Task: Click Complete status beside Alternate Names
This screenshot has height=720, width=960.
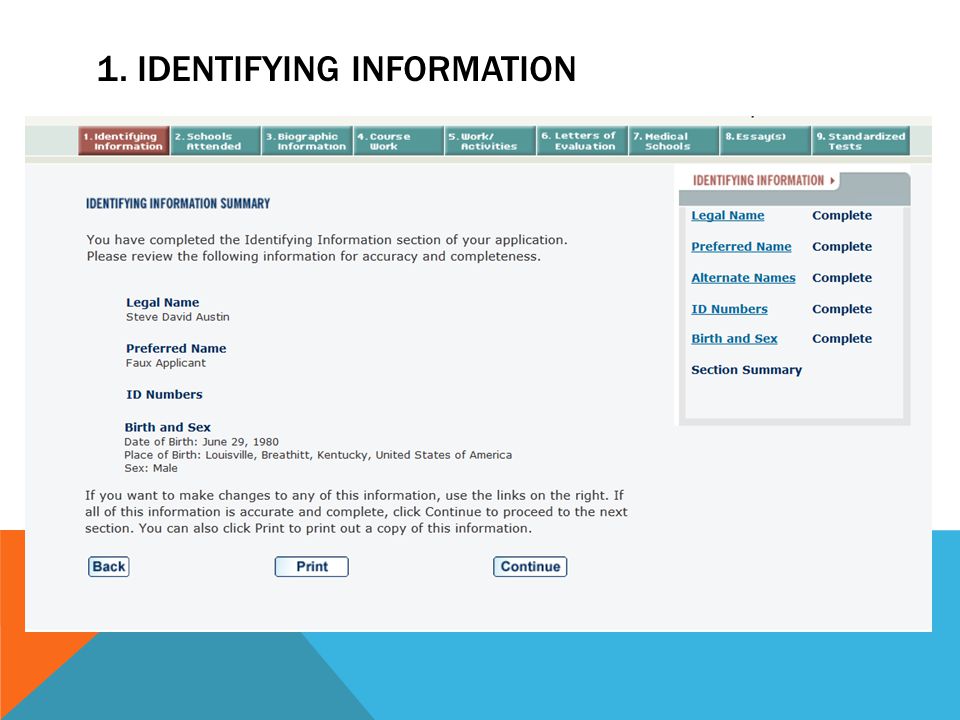Action: point(842,278)
